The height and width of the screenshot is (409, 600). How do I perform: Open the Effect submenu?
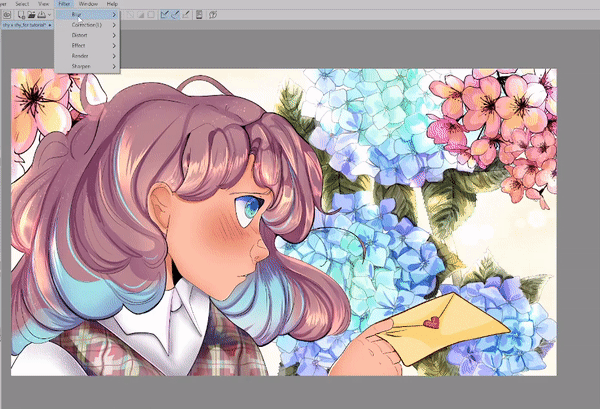pyautogui.click(x=87, y=46)
